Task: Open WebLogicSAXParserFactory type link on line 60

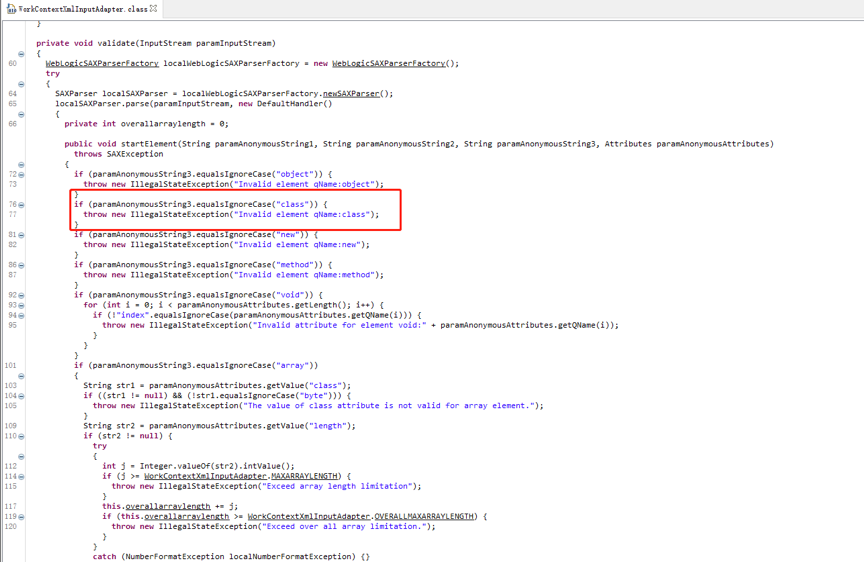Action: point(102,63)
